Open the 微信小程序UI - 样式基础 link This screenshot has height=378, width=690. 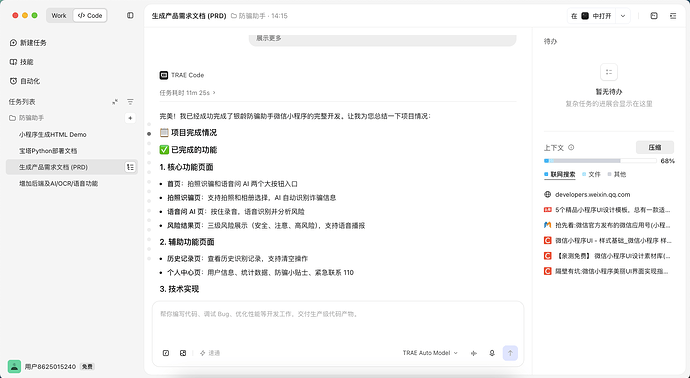[613, 240]
